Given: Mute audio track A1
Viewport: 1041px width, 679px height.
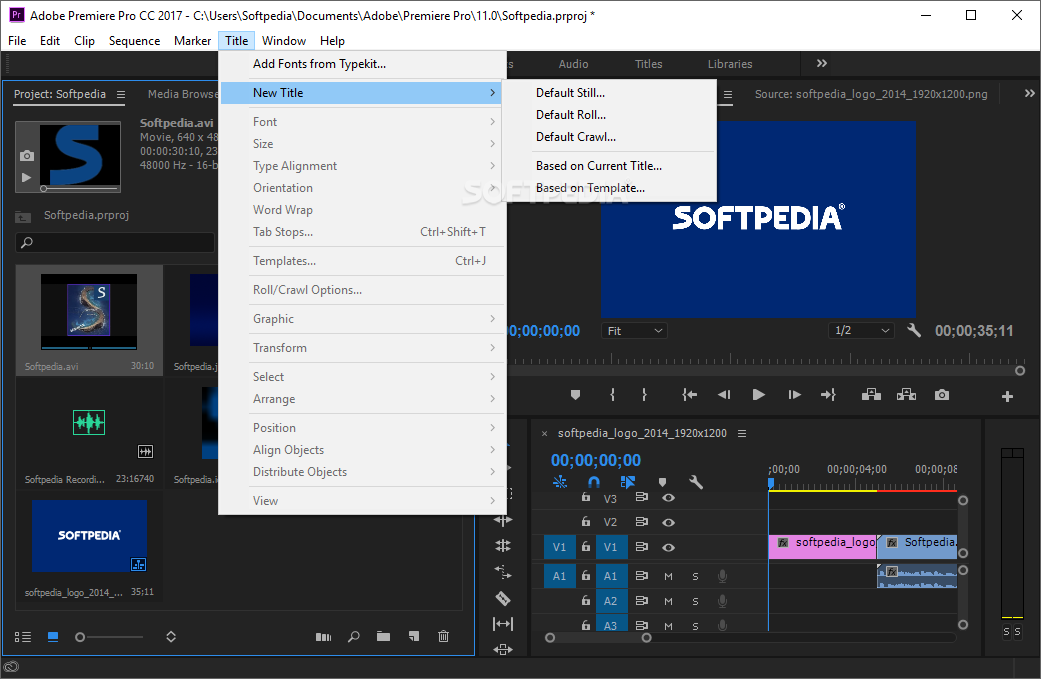Looking at the screenshot, I should 669,576.
